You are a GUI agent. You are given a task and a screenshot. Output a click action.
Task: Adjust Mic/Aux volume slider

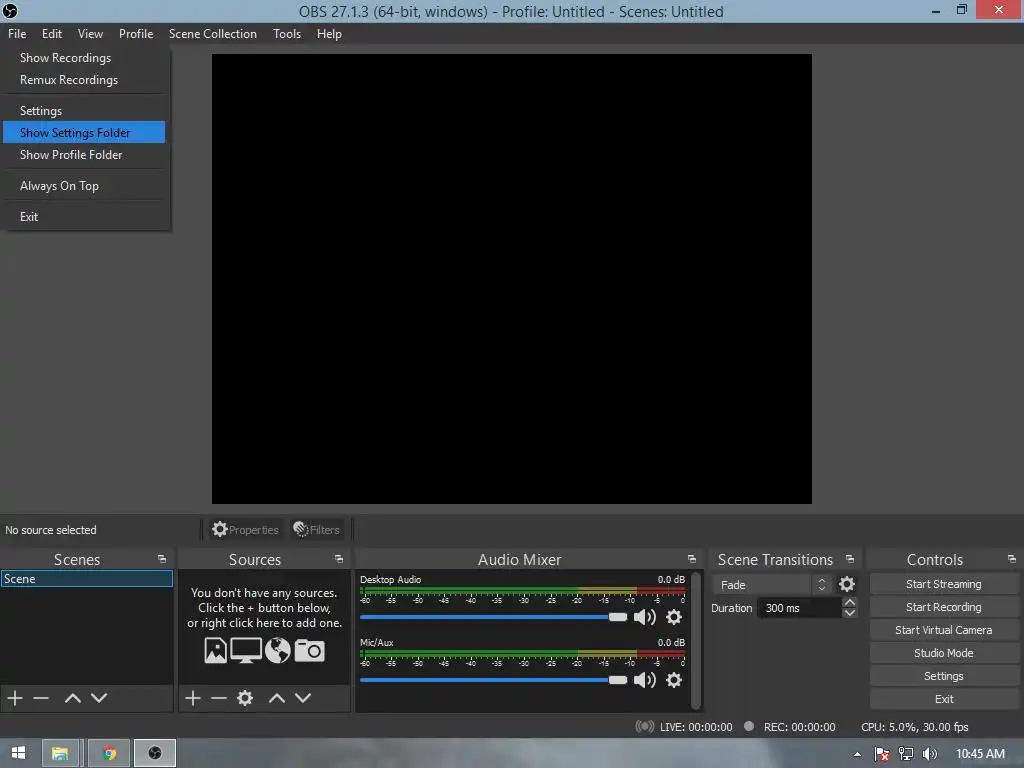493,680
